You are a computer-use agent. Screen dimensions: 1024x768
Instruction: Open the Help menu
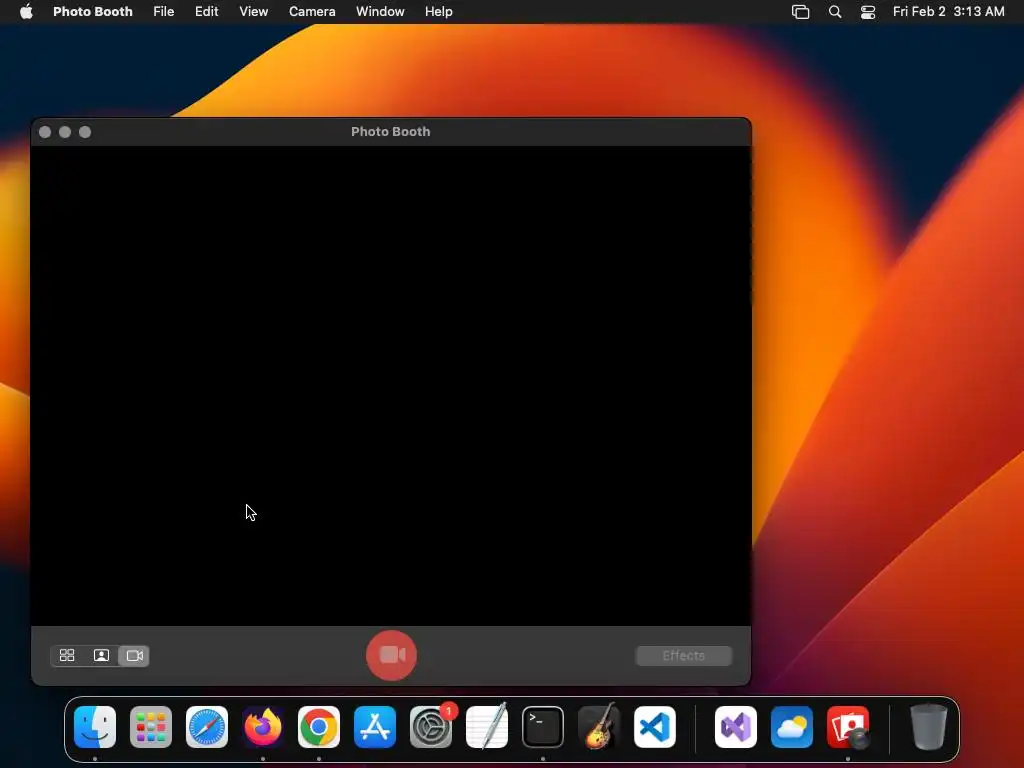(x=438, y=12)
